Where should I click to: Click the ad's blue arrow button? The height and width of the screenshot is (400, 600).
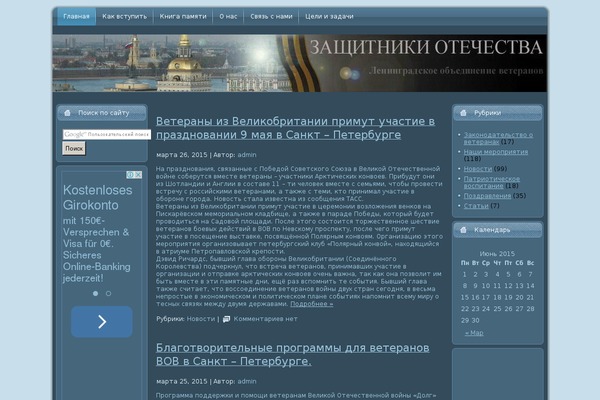(x=102, y=322)
